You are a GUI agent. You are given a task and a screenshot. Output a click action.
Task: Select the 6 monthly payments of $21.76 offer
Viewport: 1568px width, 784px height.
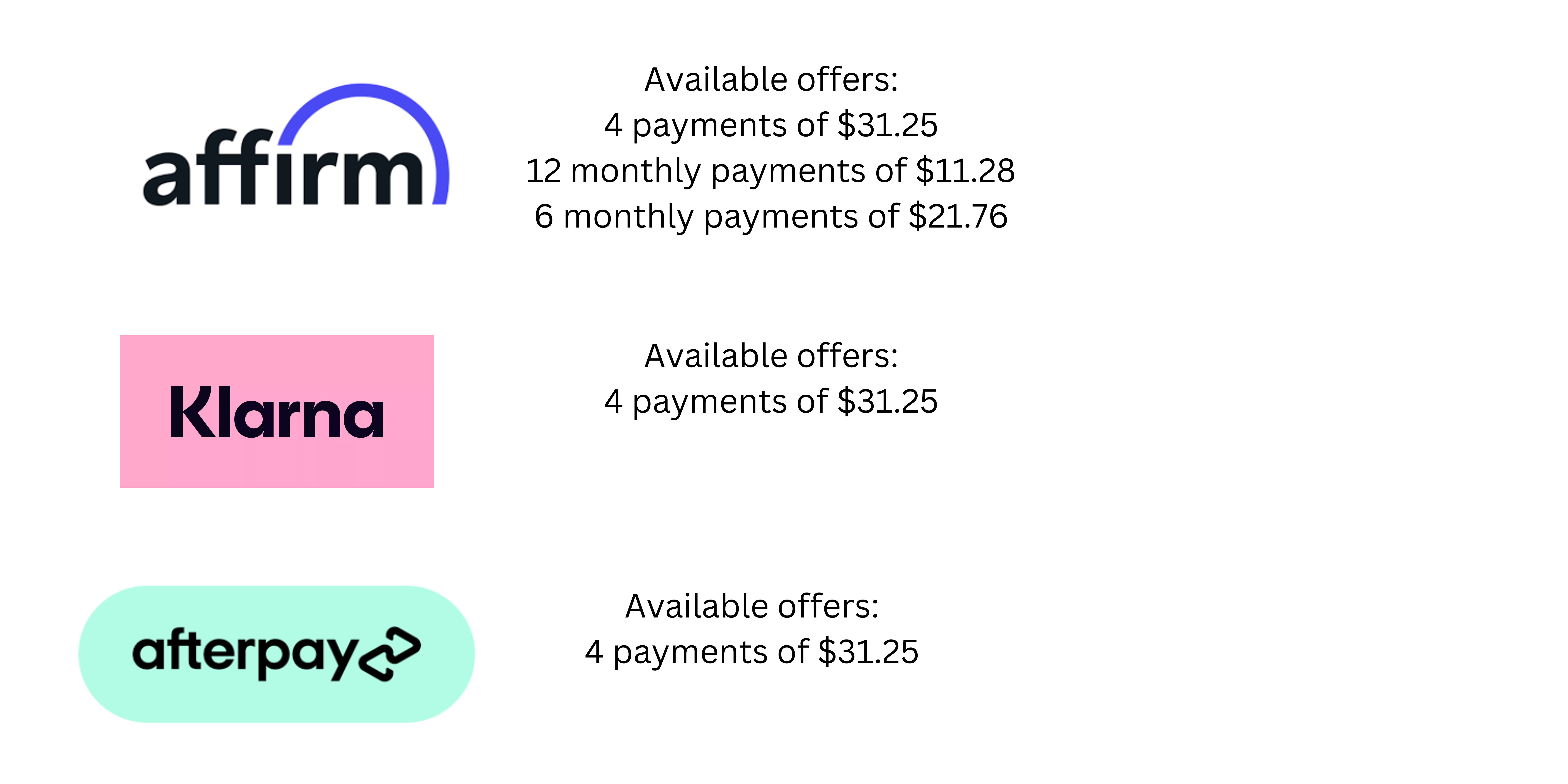[x=771, y=217]
